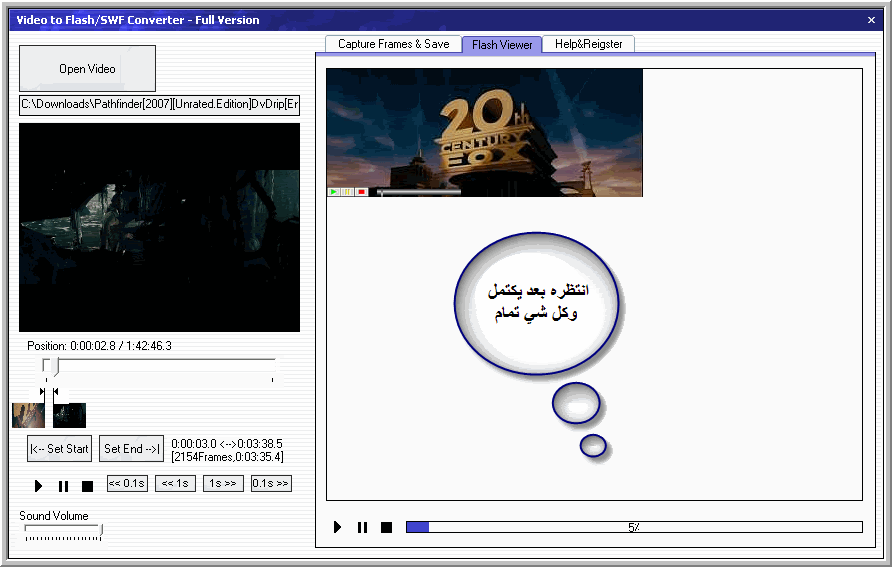Step back 0.1 seconds
The width and height of the screenshot is (892, 567).
coord(127,484)
